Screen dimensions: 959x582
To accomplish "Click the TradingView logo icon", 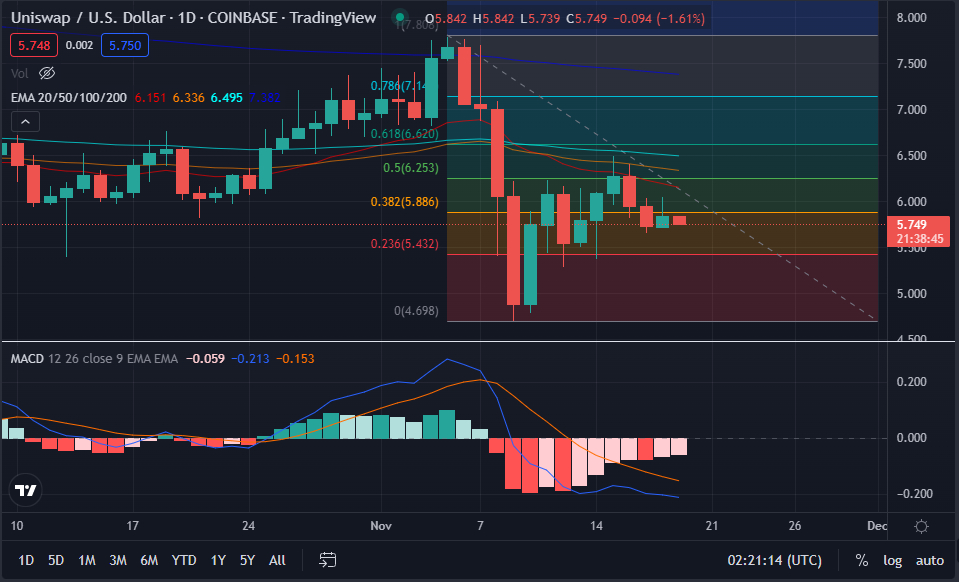I will (26, 490).
